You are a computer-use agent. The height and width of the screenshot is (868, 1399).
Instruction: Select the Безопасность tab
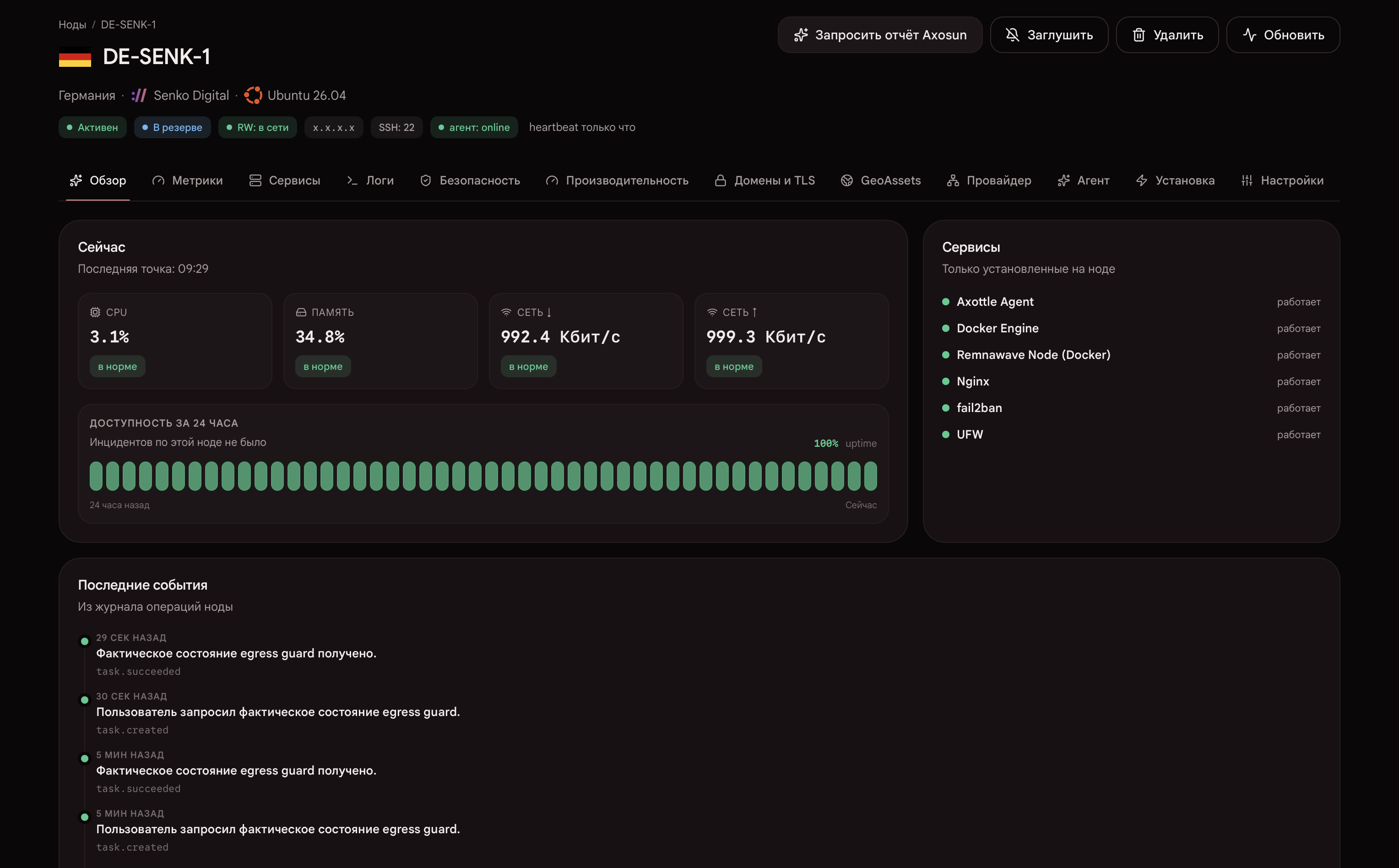click(470, 180)
